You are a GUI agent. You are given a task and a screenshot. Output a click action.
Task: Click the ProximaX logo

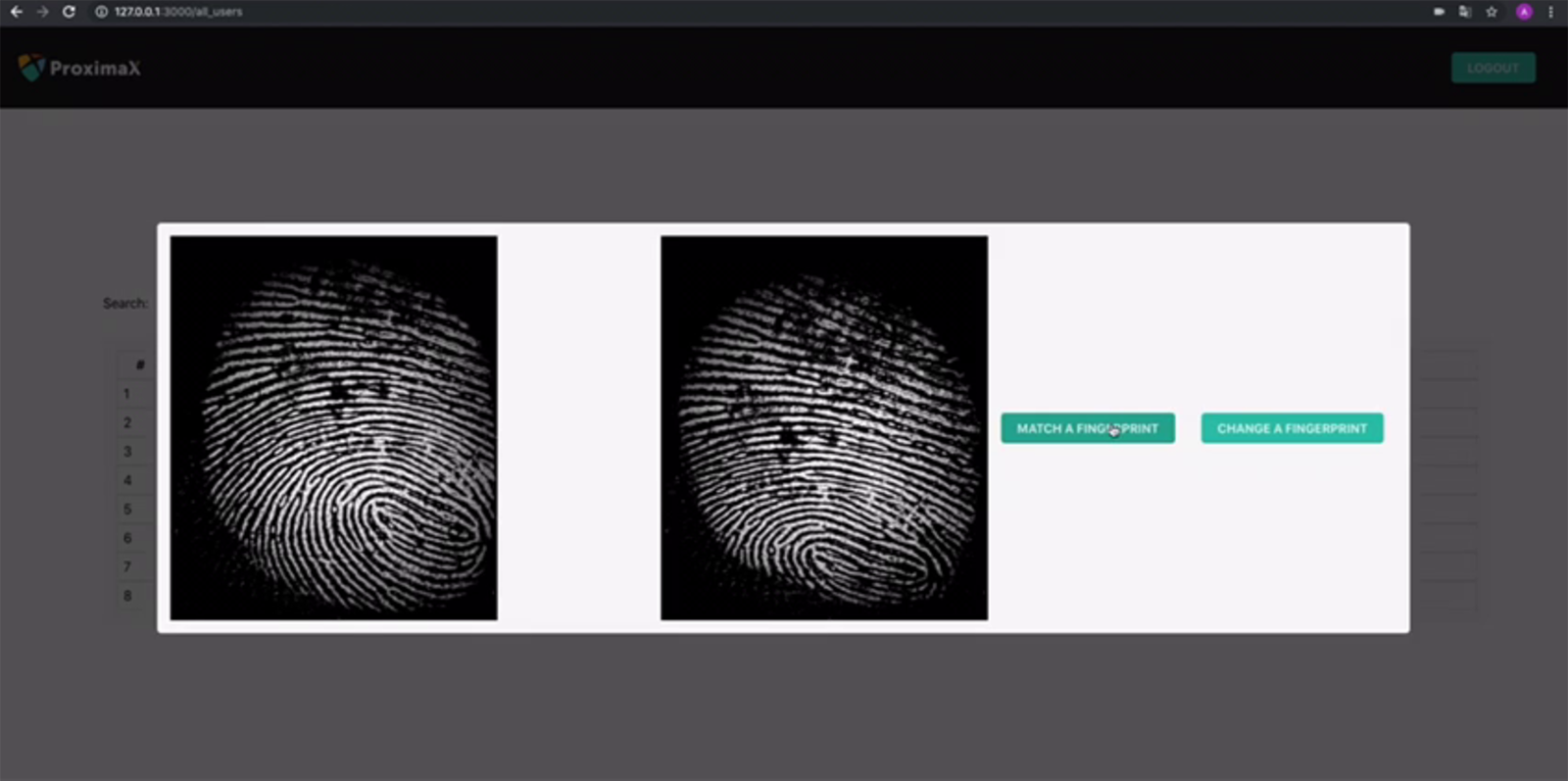pyautogui.click(x=79, y=68)
